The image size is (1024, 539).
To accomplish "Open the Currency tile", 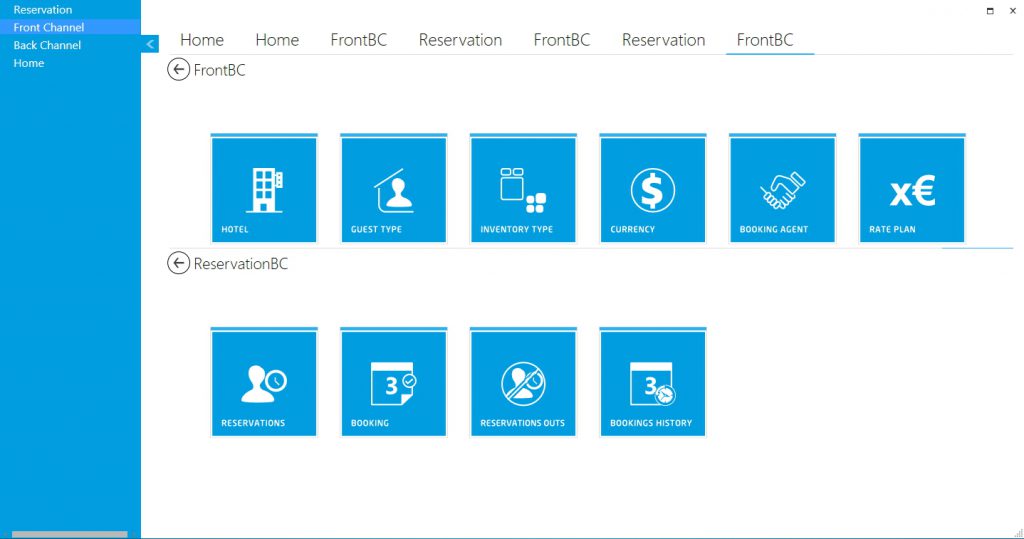I will click(652, 189).
